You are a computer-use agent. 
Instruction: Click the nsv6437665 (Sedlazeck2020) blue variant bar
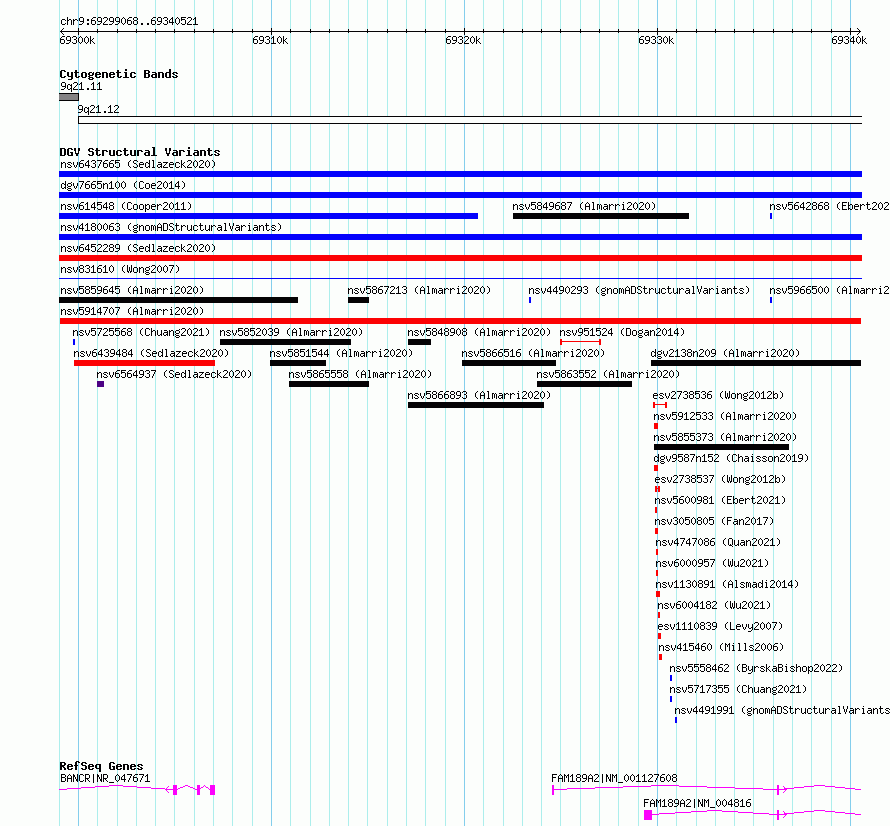pyautogui.click(x=460, y=174)
